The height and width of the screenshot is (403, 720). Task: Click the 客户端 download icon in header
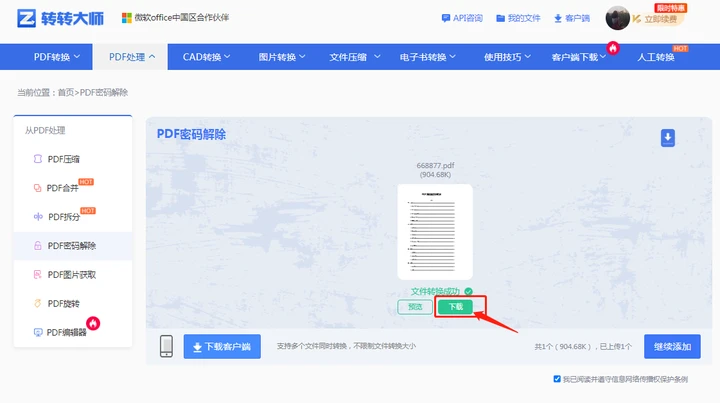click(557, 18)
